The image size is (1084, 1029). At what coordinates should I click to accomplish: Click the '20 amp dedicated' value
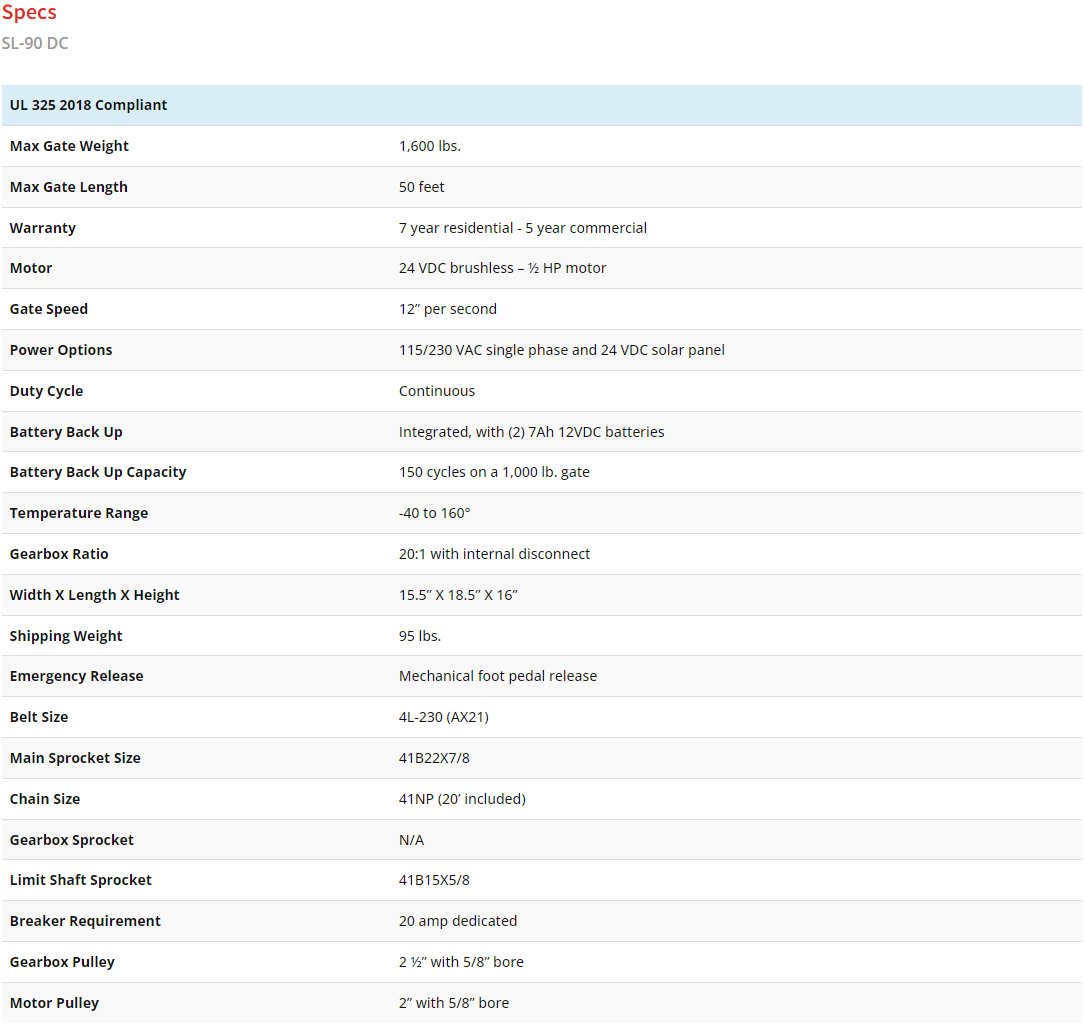point(458,921)
